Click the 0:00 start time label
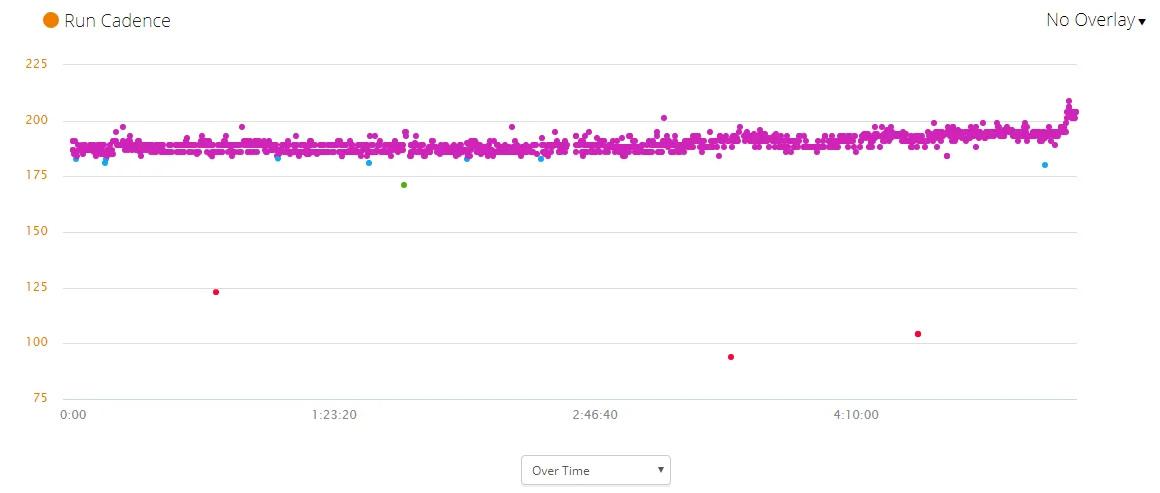Viewport: 1160px width, 493px height. [73, 414]
